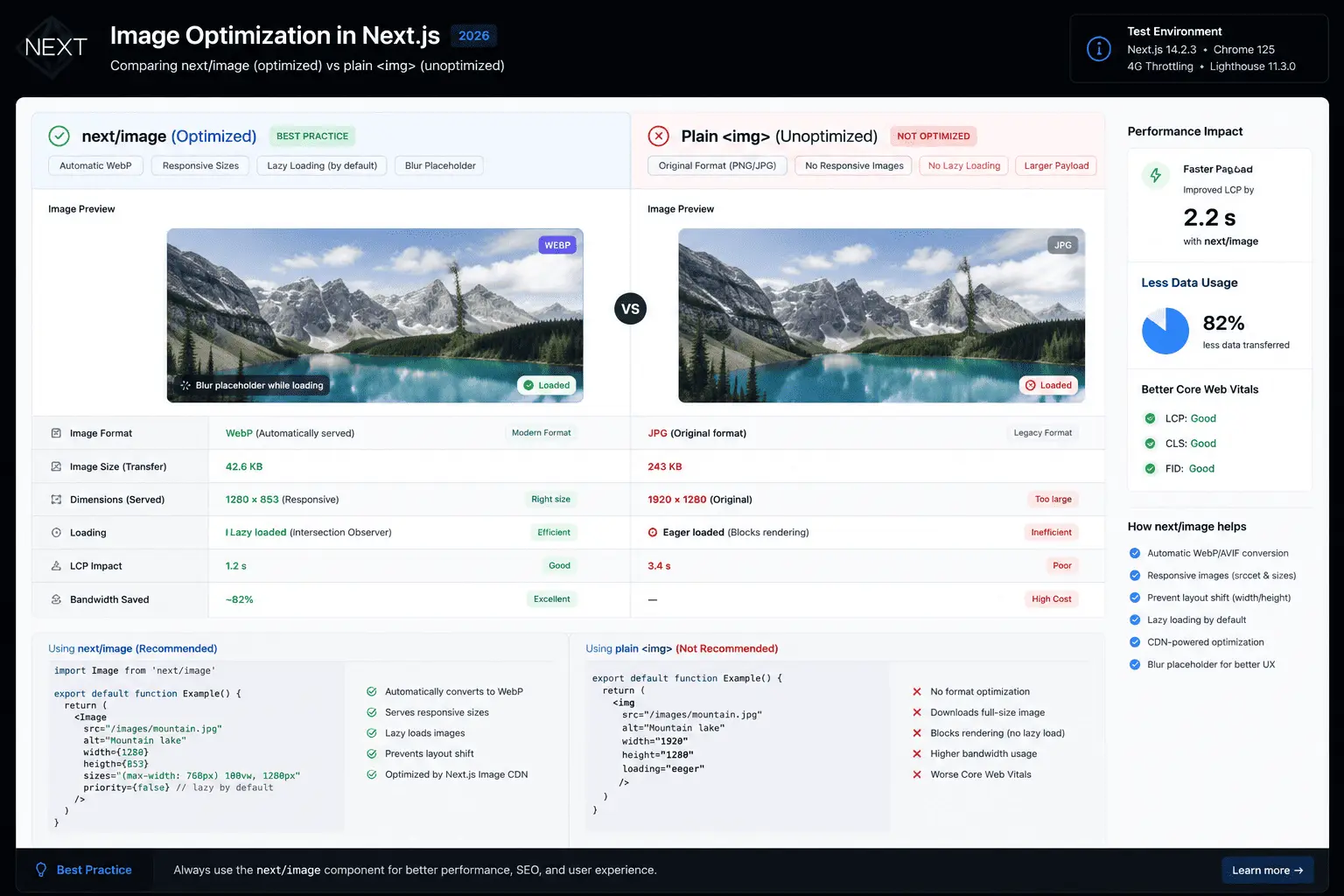Viewport: 1344px width, 896px height.
Task: Click the CLS Good green check icon
Action: [x=1150, y=444]
